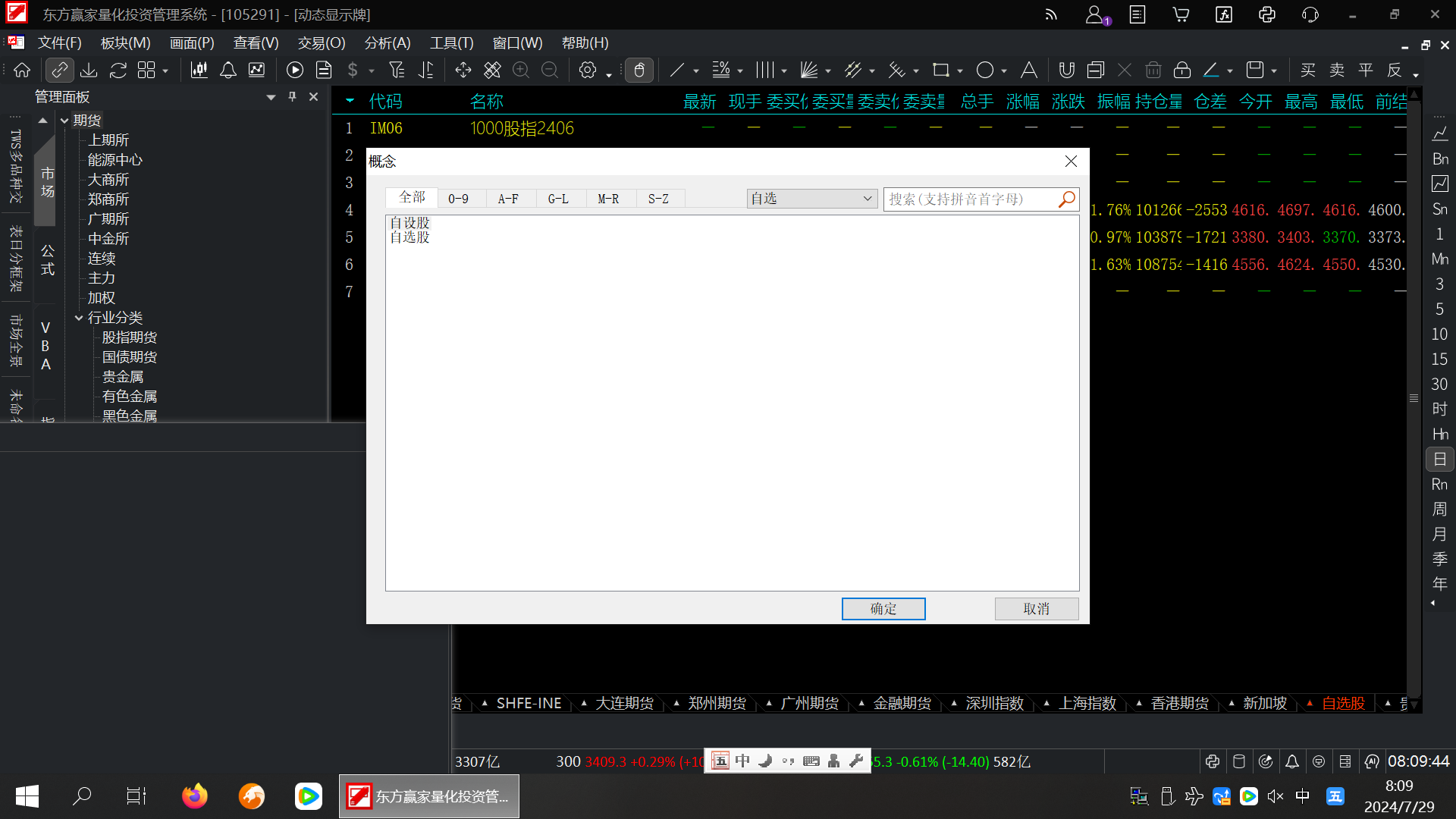Click the 卖 sell button
The height and width of the screenshot is (819, 1456).
coord(1337,71)
